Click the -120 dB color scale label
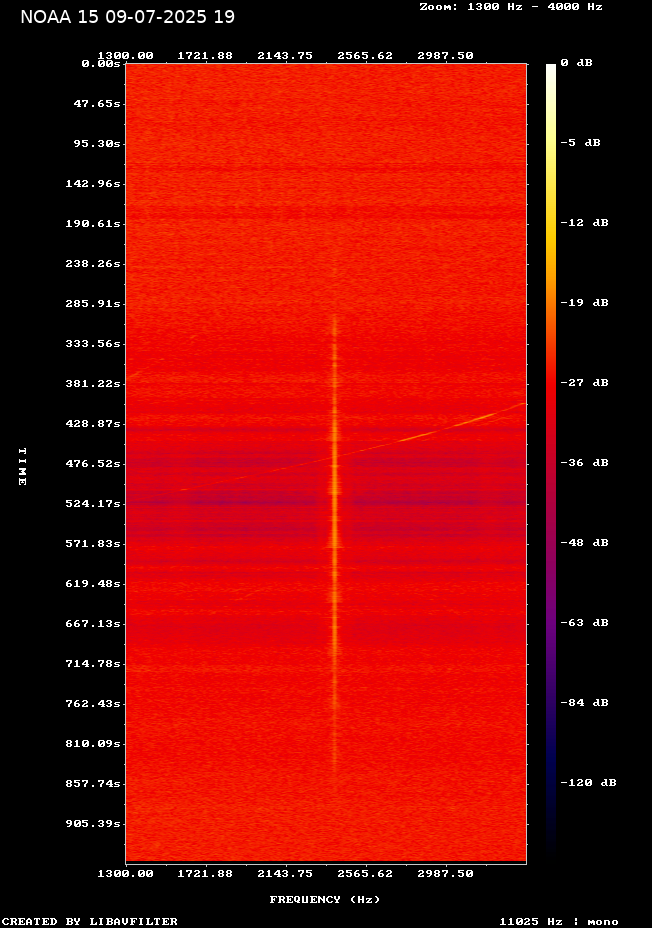652x928 pixels. pyautogui.click(x=588, y=783)
